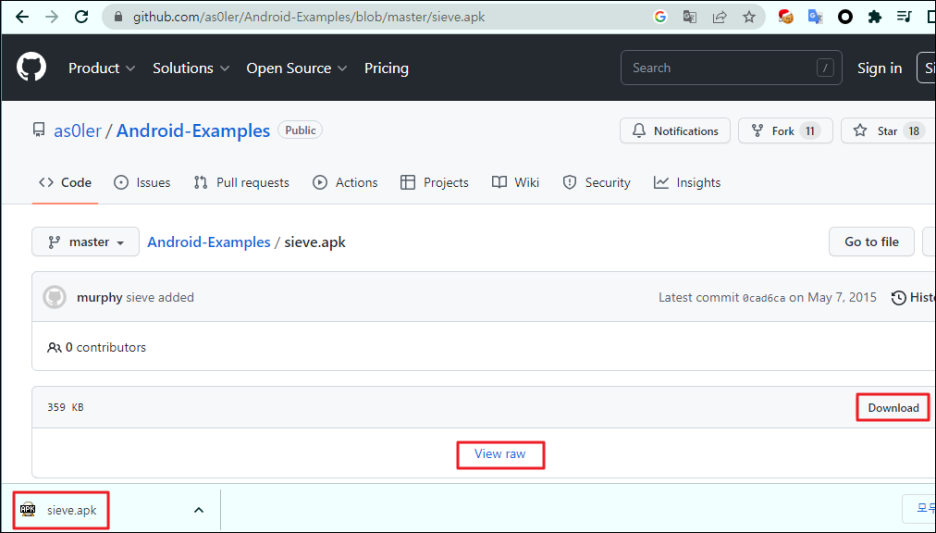Screen dimensions: 936x533
Task: Click the Download button
Action: point(893,408)
